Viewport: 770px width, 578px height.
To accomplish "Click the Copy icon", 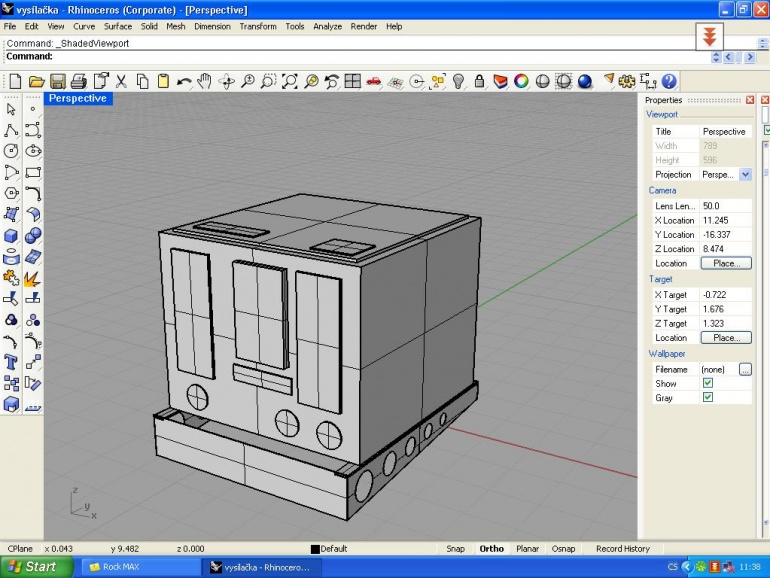I will coord(142,81).
